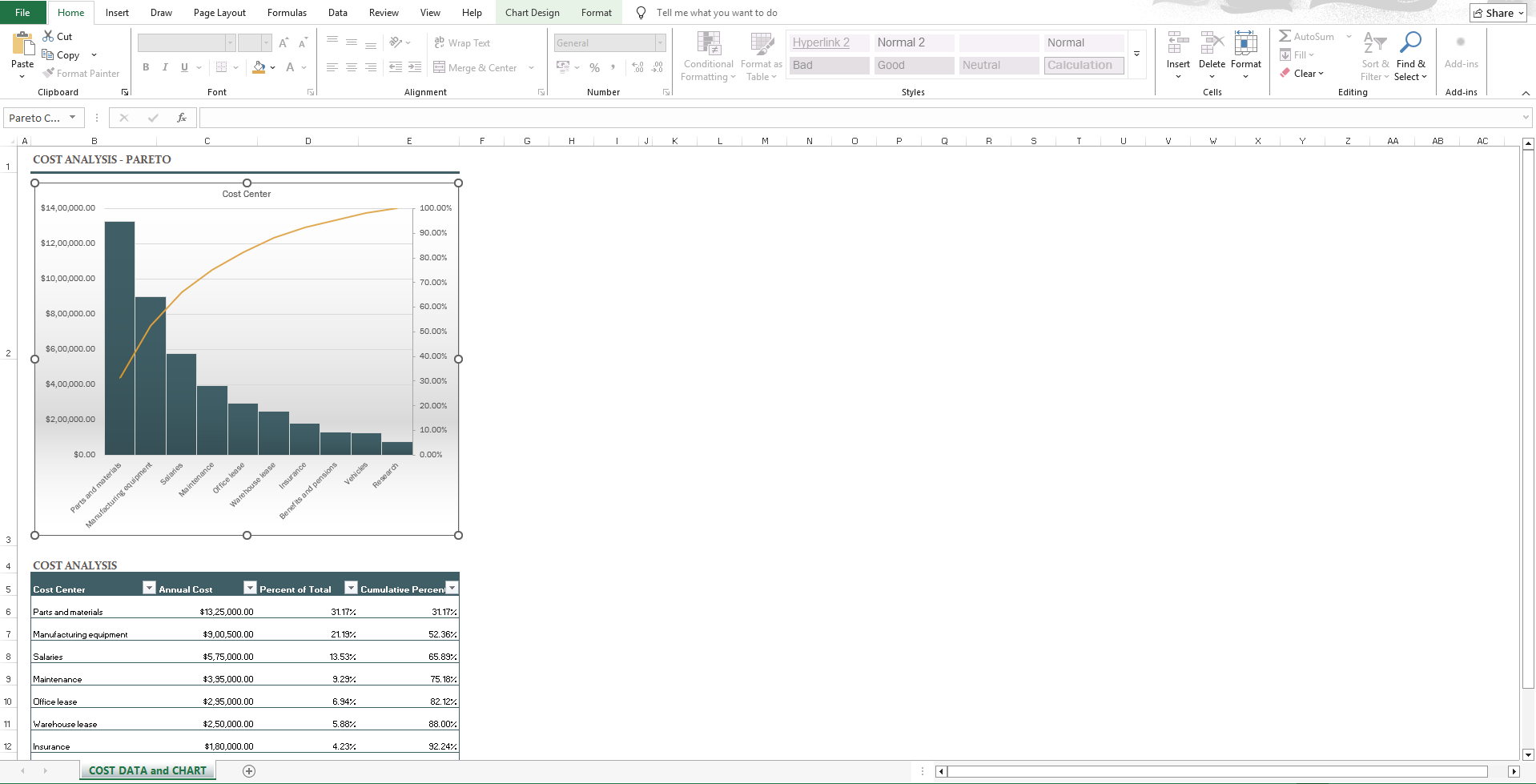Toggle Underline formatting
The height and width of the screenshot is (784, 1536).
pyautogui.click(x=184, y=67)
